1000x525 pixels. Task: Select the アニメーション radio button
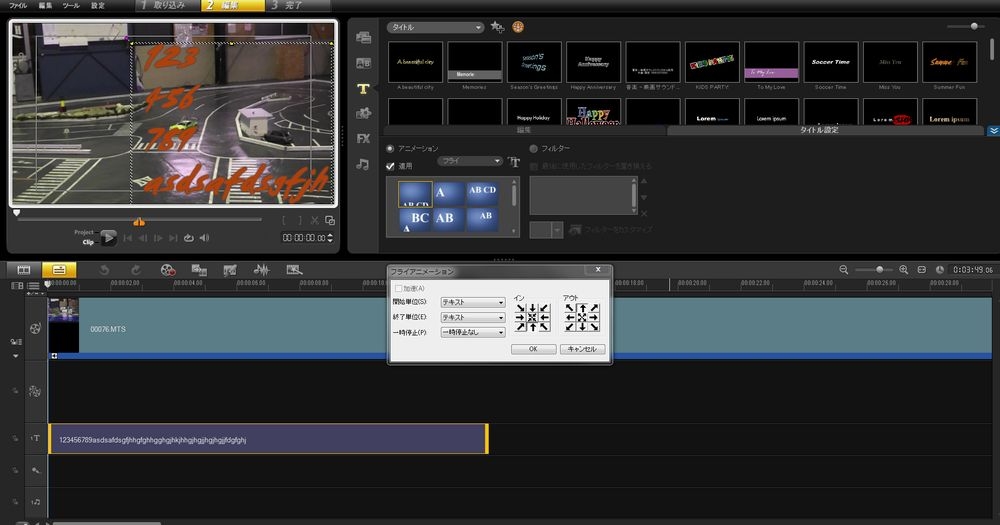(391, 148)
